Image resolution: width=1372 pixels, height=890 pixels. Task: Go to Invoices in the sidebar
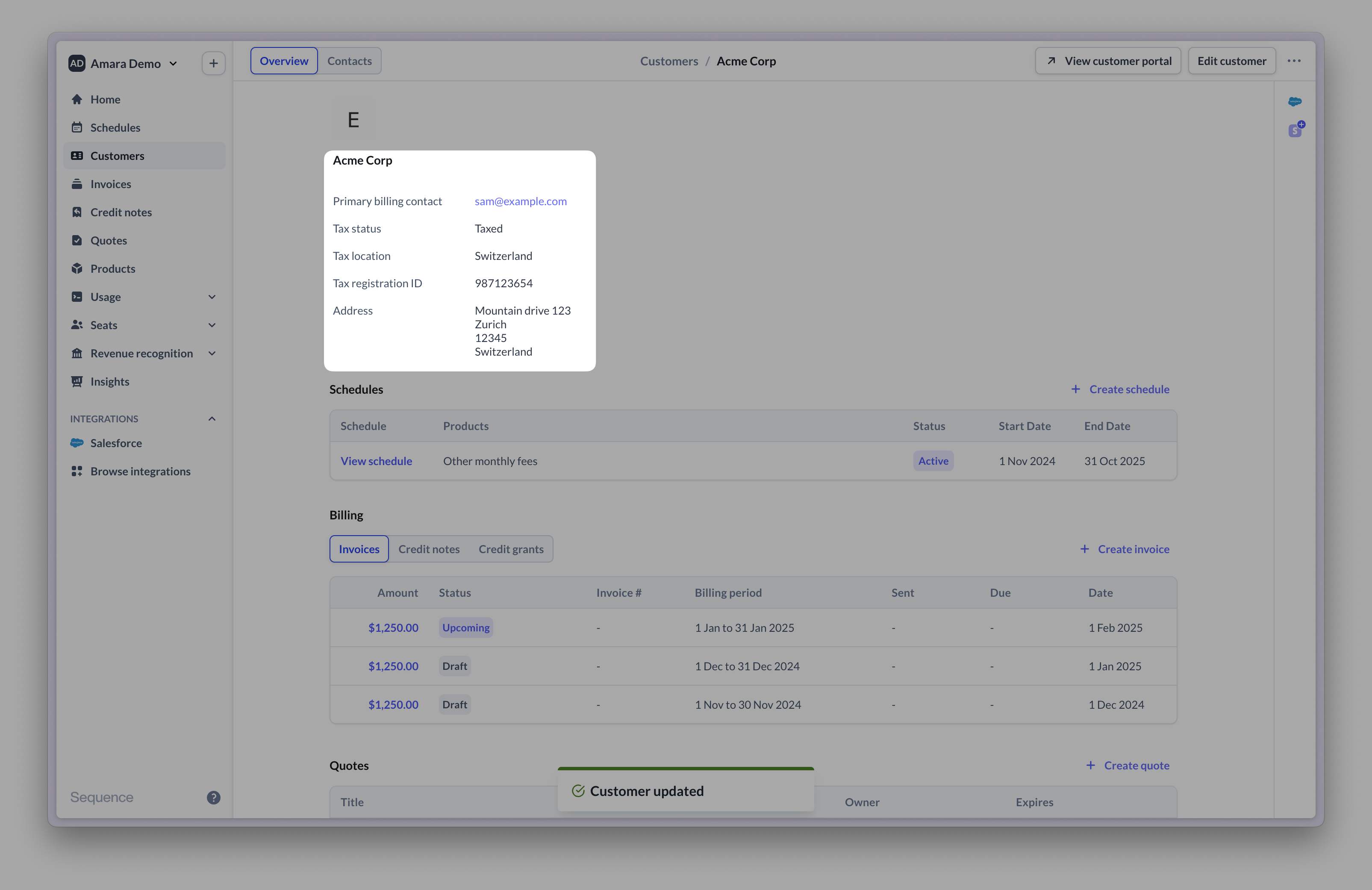pos(144,184)
